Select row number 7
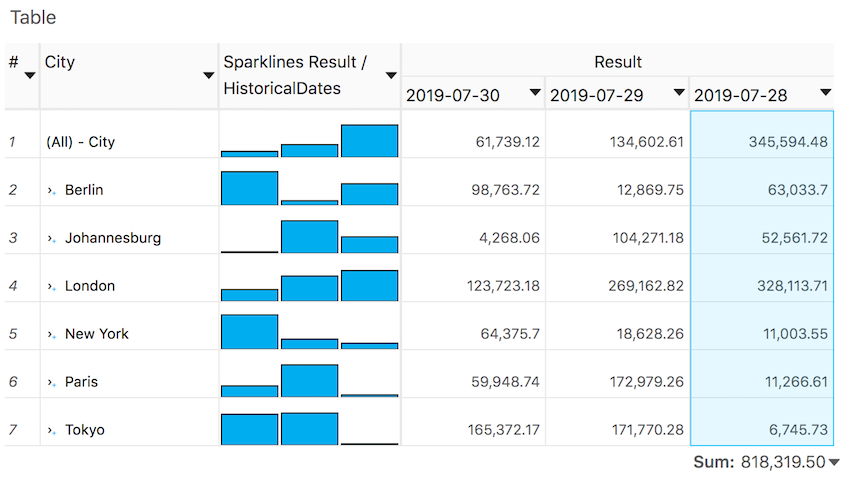The image size is (851, 481). [13, 430]
